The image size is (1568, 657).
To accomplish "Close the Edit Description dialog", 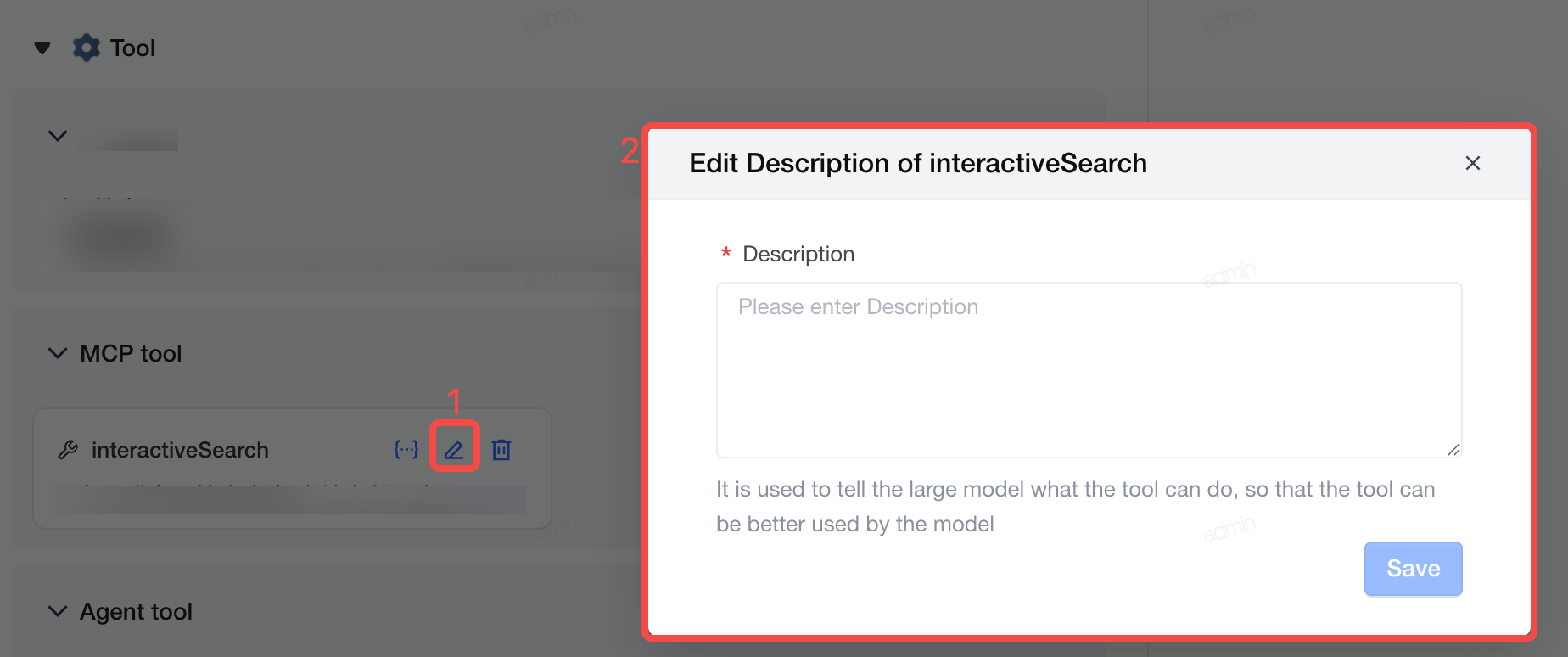I will pos(1473,163).
